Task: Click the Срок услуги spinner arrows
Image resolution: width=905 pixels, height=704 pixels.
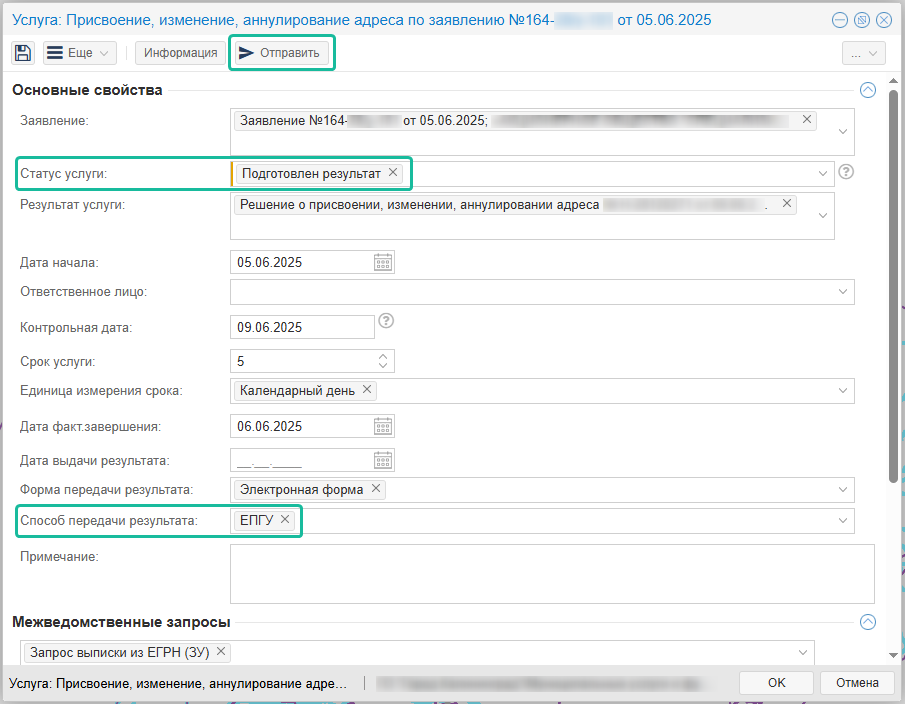Action: click(383, 360)
